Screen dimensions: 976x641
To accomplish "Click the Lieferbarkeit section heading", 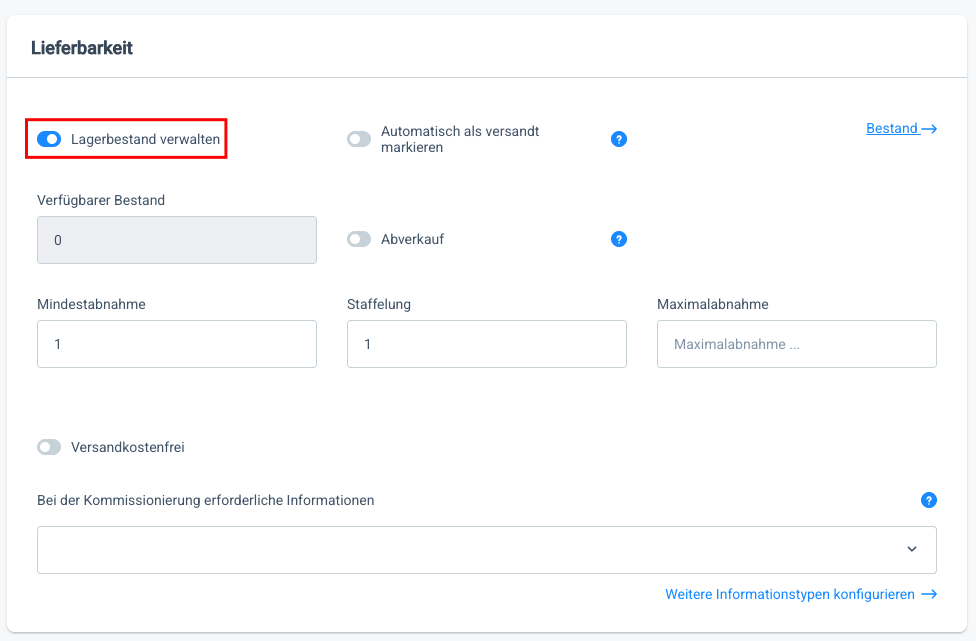I will tap(82, 48).
